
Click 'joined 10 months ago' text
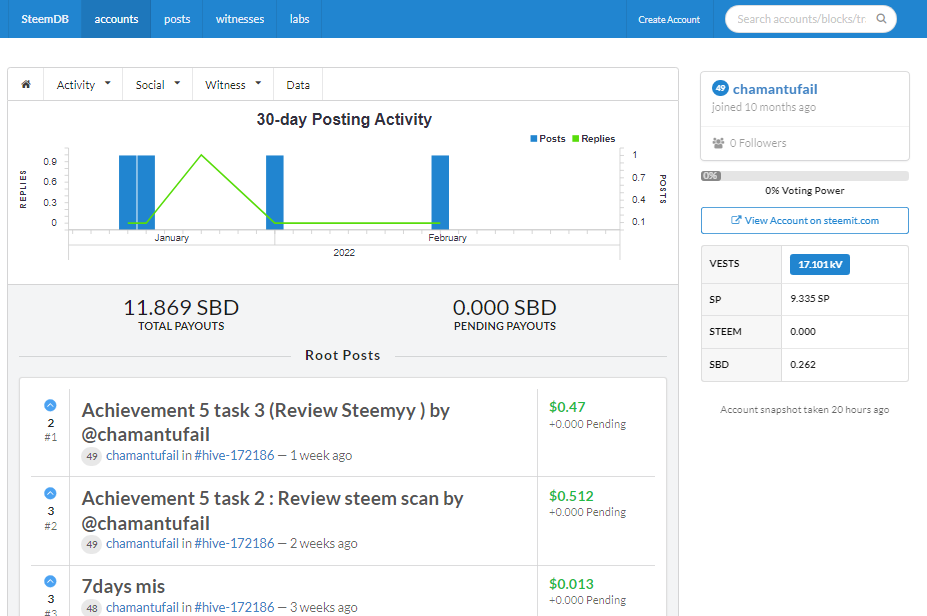click(763, 107)
